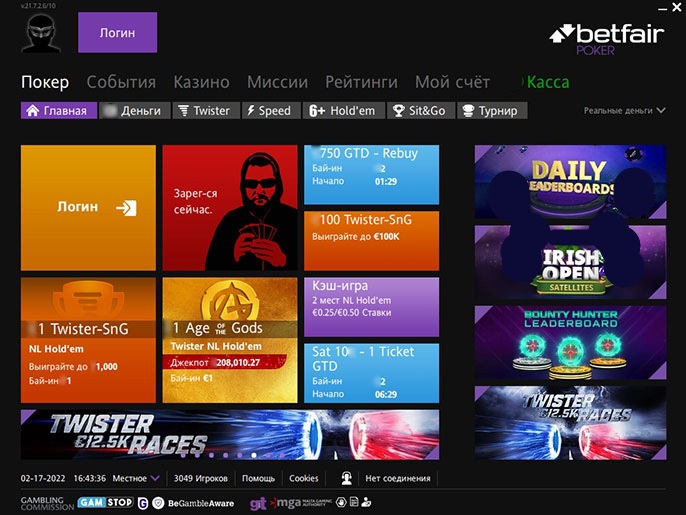Open live support headset icon
686x515 pixels.
click(x=346, y=478)
